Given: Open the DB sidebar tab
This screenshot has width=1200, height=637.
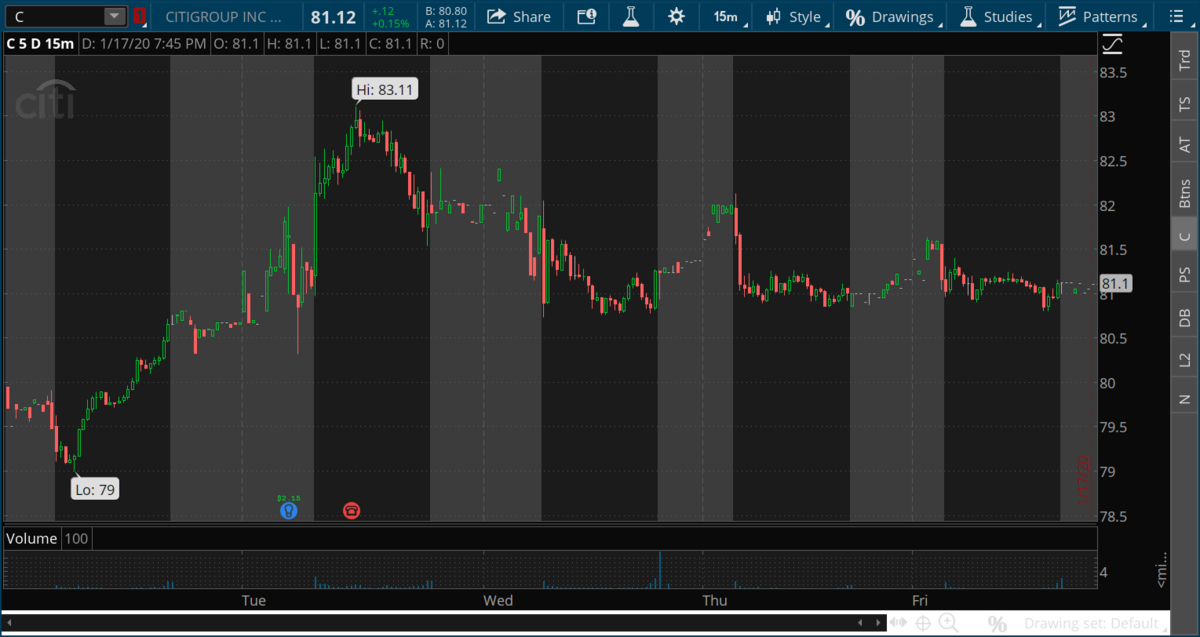Looking at the screenshot, I should click(x=1184, y=317).
